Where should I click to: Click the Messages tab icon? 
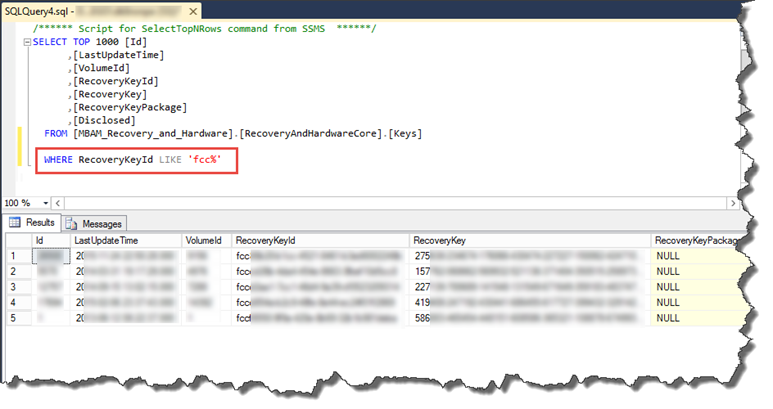tap(71, 224)
